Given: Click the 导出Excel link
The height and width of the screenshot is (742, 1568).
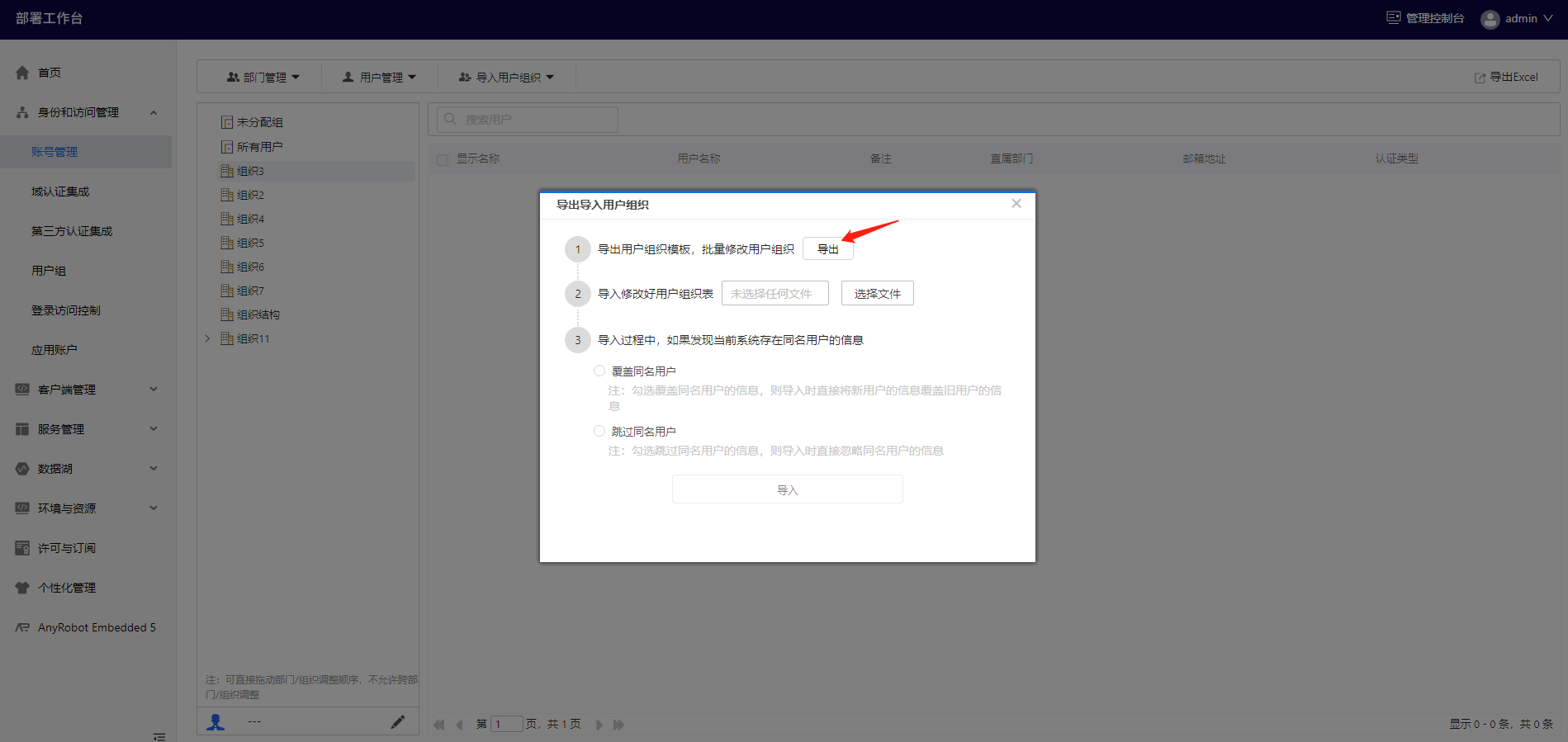Looking at the screenshot, I should (x=1507, y=77).
